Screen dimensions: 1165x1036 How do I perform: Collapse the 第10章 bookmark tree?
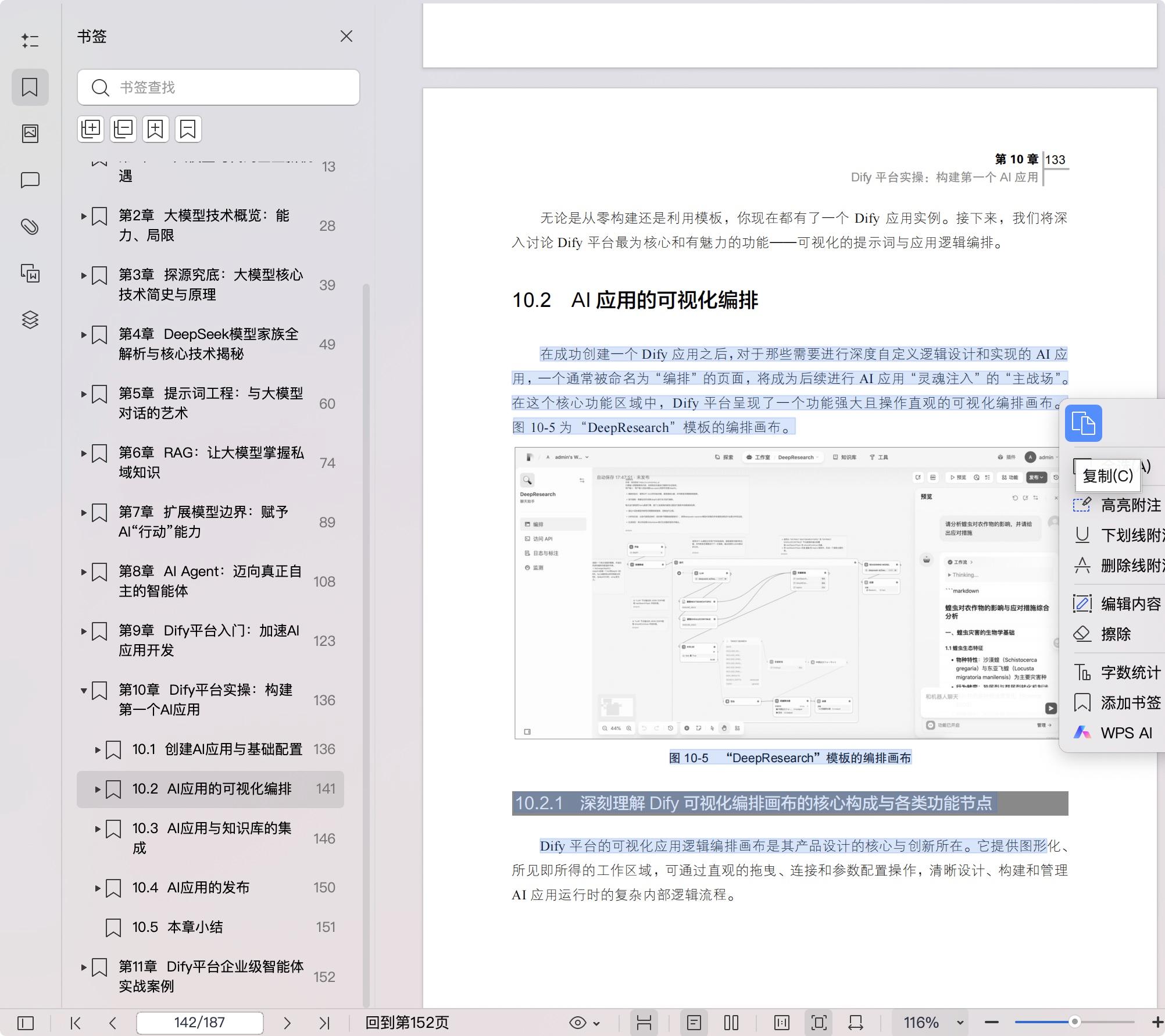click(x=83, y=691)
